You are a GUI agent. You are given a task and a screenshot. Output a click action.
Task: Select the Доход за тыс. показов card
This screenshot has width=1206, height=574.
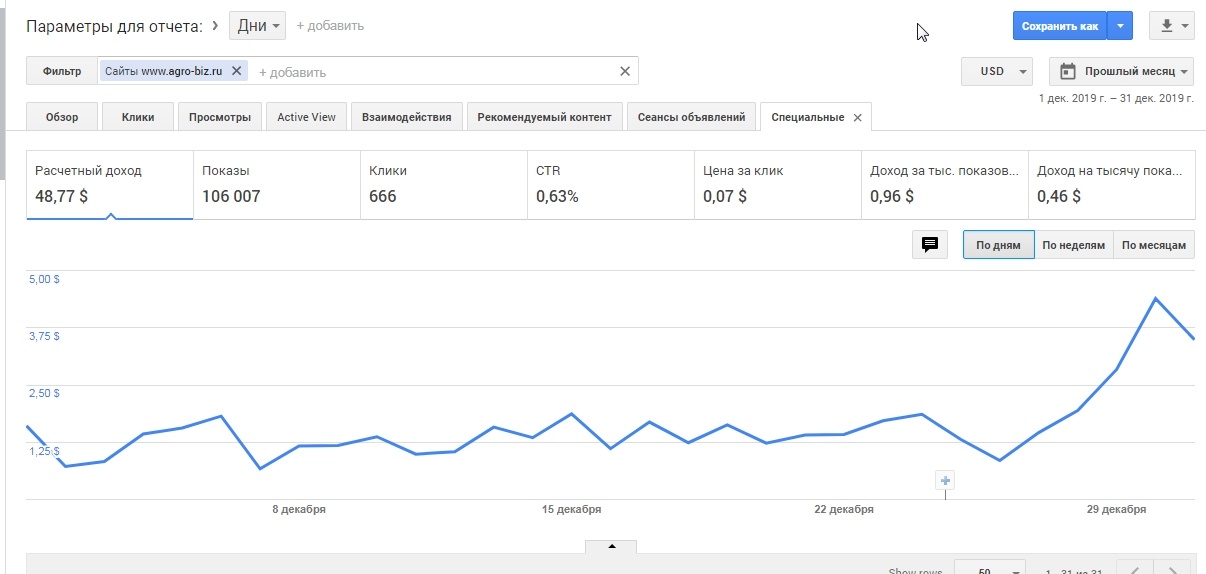[x=944, y=185]
